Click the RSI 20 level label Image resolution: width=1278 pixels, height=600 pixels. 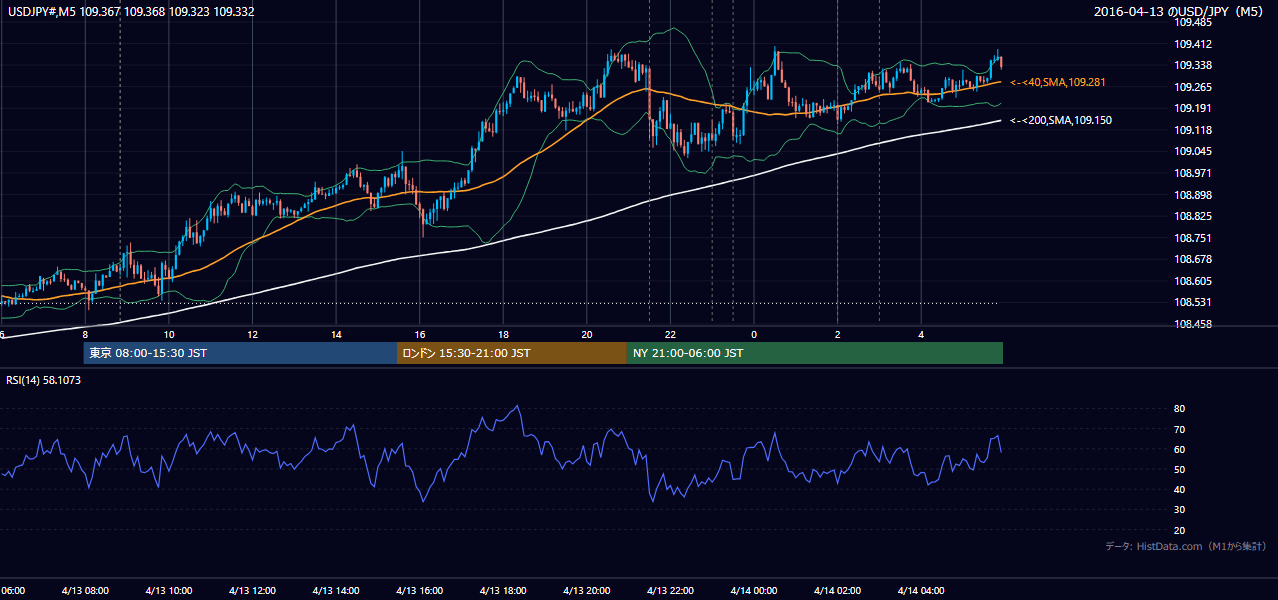coord(1180,530)
